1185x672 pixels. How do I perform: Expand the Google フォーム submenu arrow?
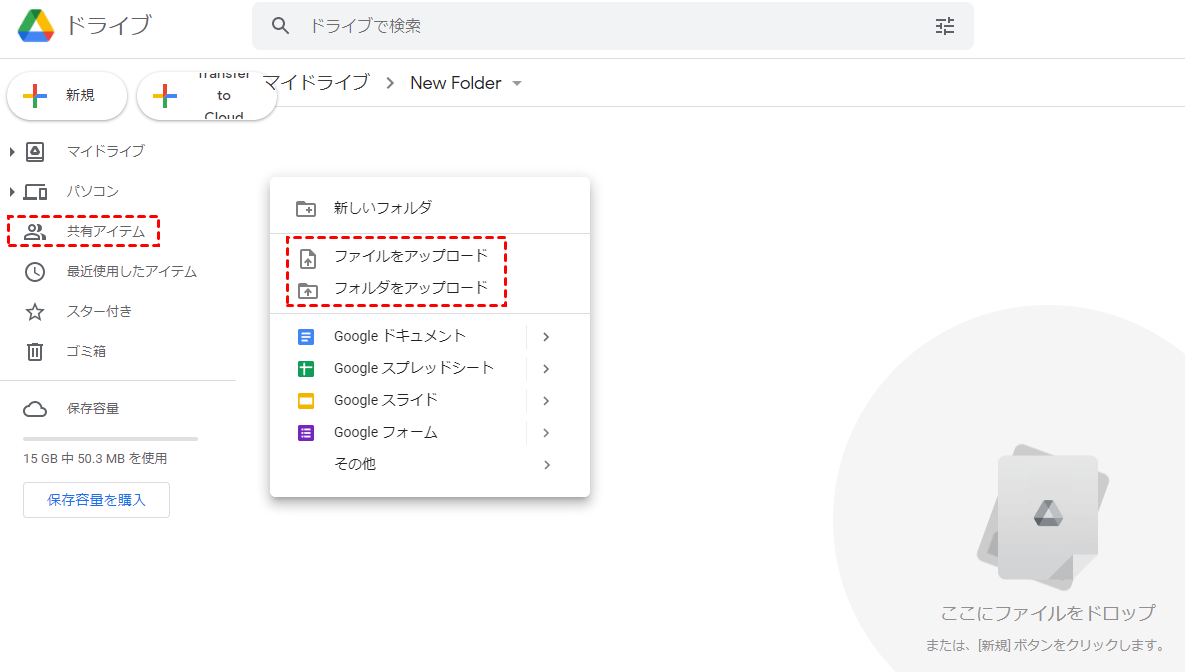pyautogui.click(x=546, y=433)
